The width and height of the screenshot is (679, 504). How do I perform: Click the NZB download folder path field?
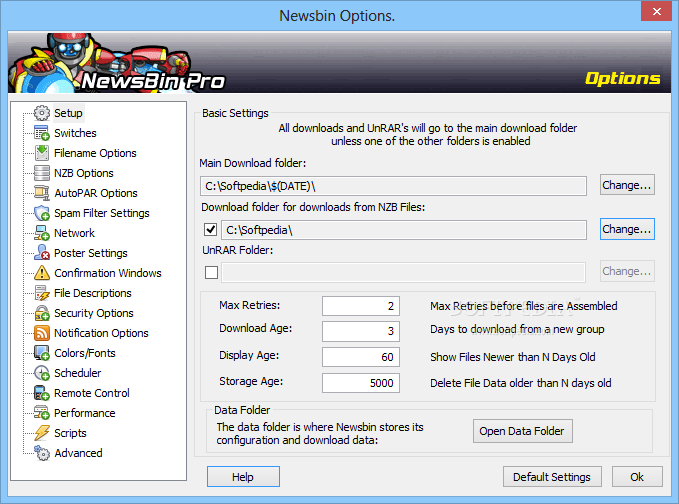(x=404, y=230)
